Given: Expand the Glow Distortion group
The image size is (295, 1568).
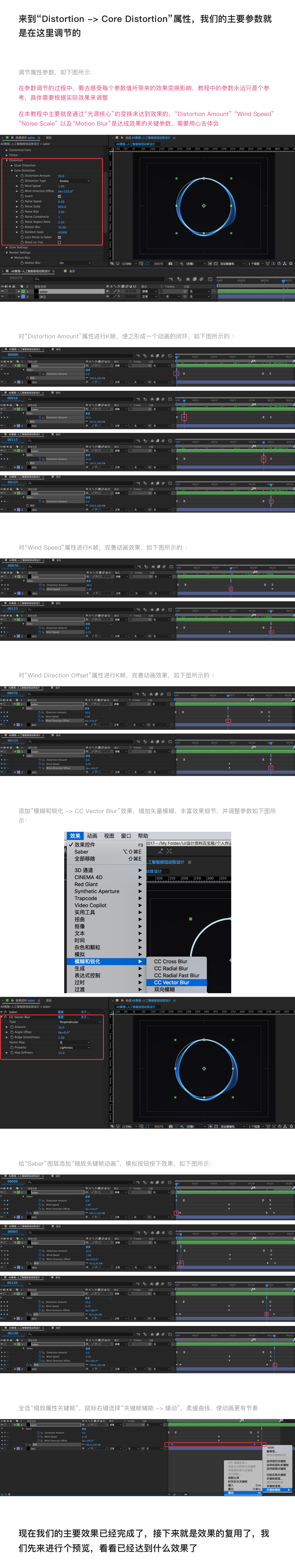Looking at the screenshot, I should [12, 165].
